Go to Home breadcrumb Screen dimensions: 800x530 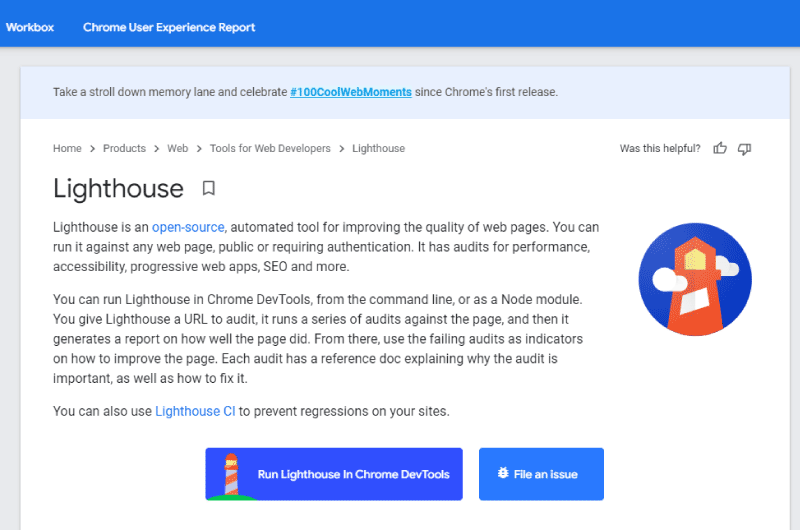coord(67,148)
